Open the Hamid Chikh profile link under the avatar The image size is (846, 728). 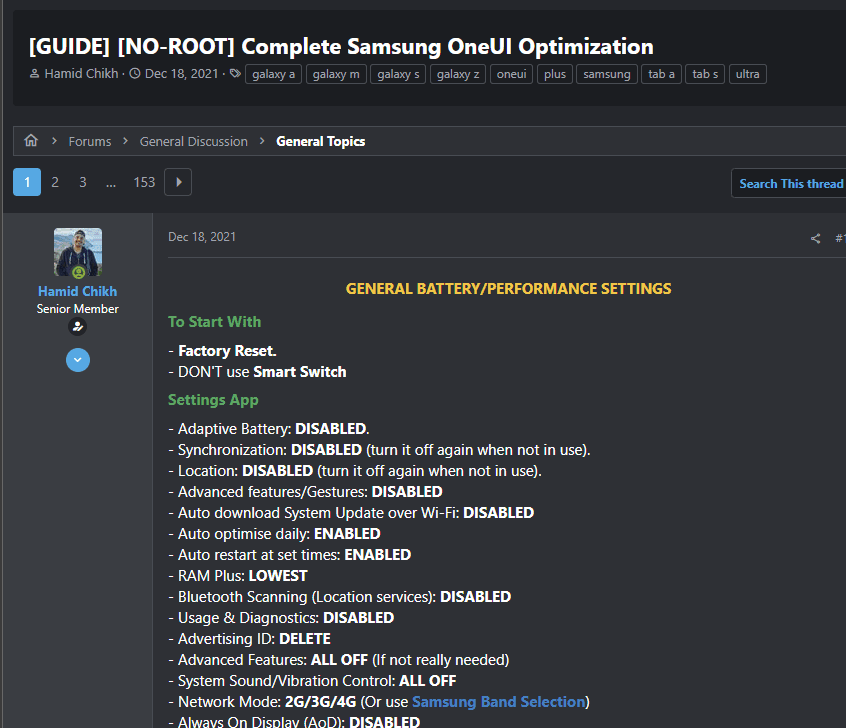78,291
